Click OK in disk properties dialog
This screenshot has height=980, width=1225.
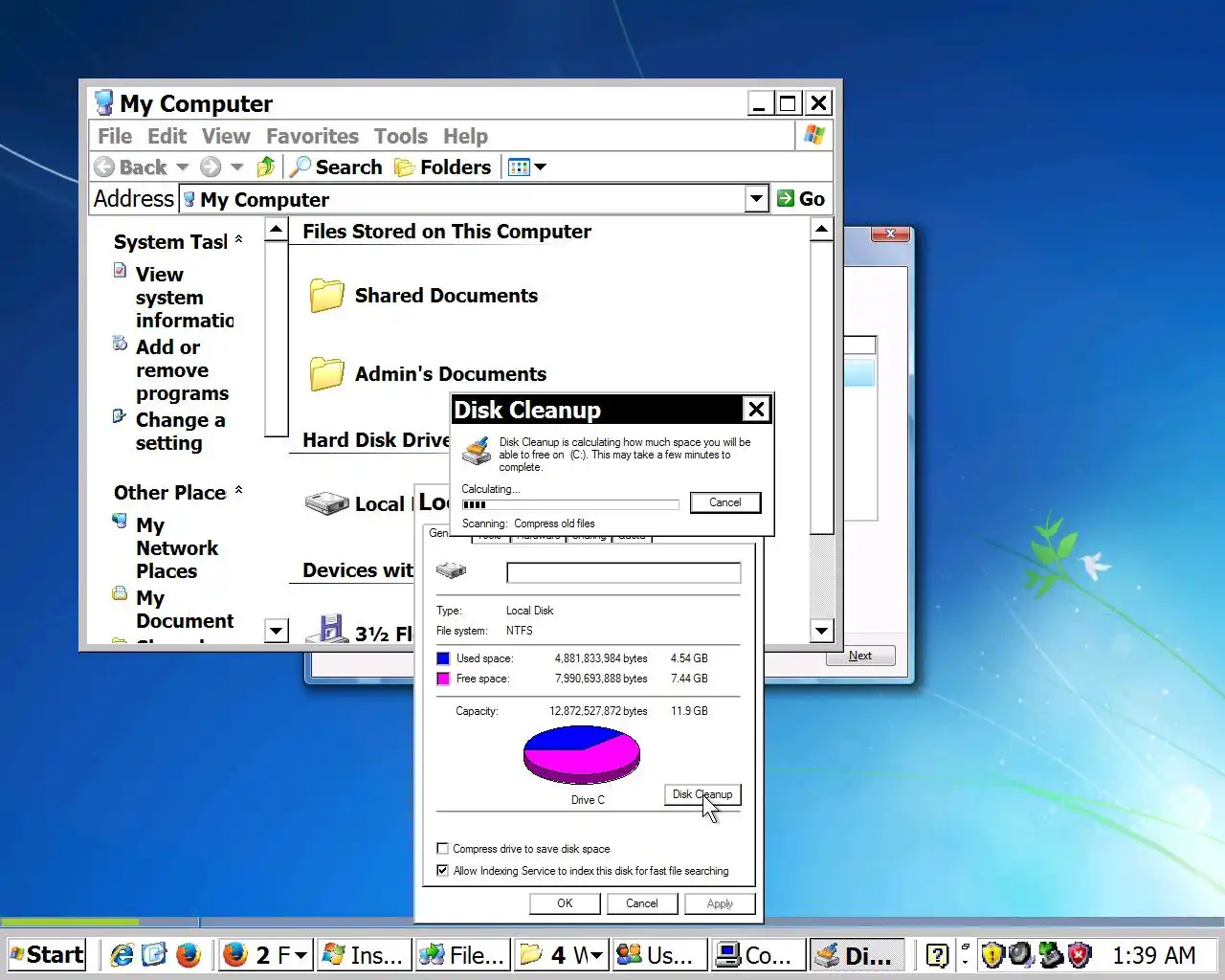(565, 903)
